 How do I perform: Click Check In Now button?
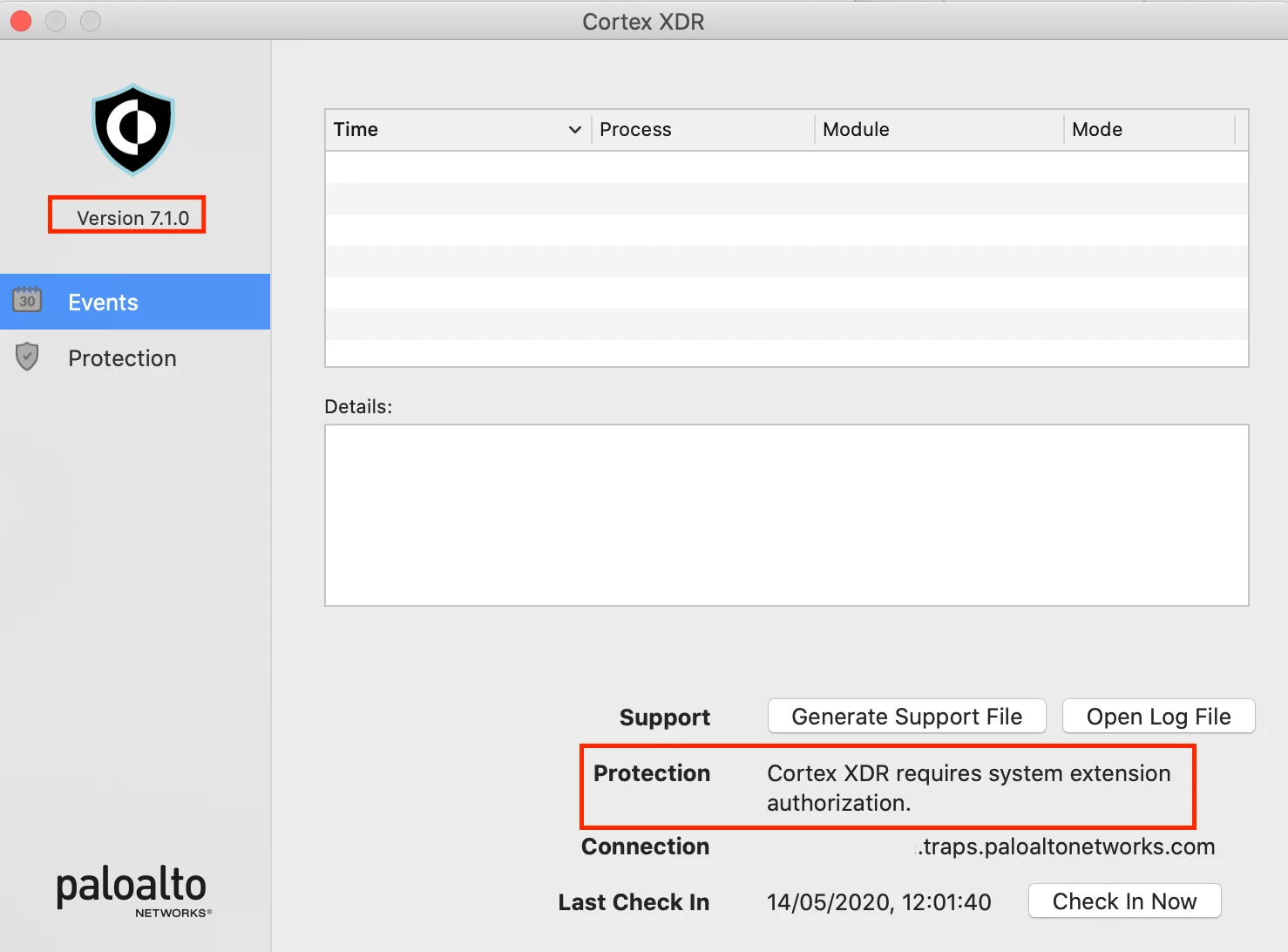(x=1124, y=901)
